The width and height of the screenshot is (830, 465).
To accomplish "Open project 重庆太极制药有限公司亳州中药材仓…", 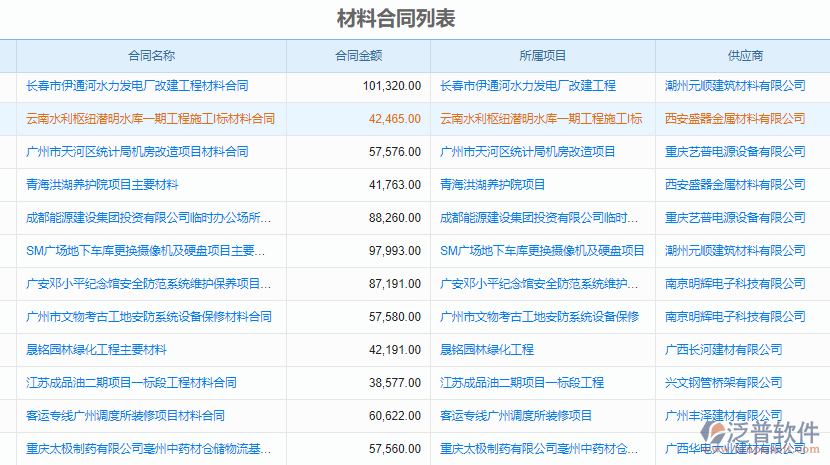I will point(539,449).
